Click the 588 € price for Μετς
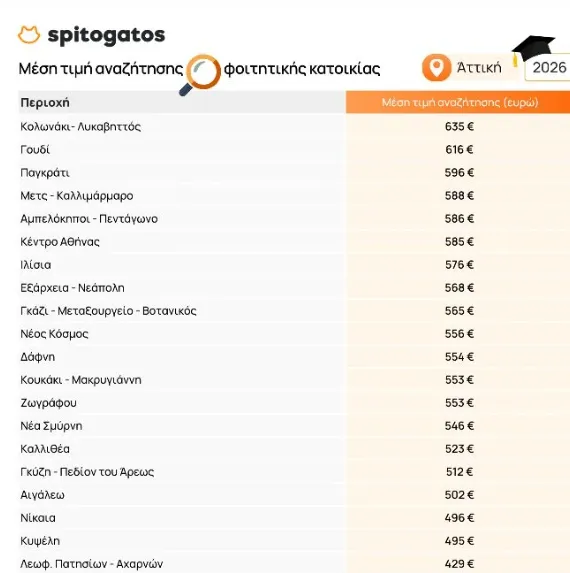This screenshot has height=573, width=570. pos(459,196)
